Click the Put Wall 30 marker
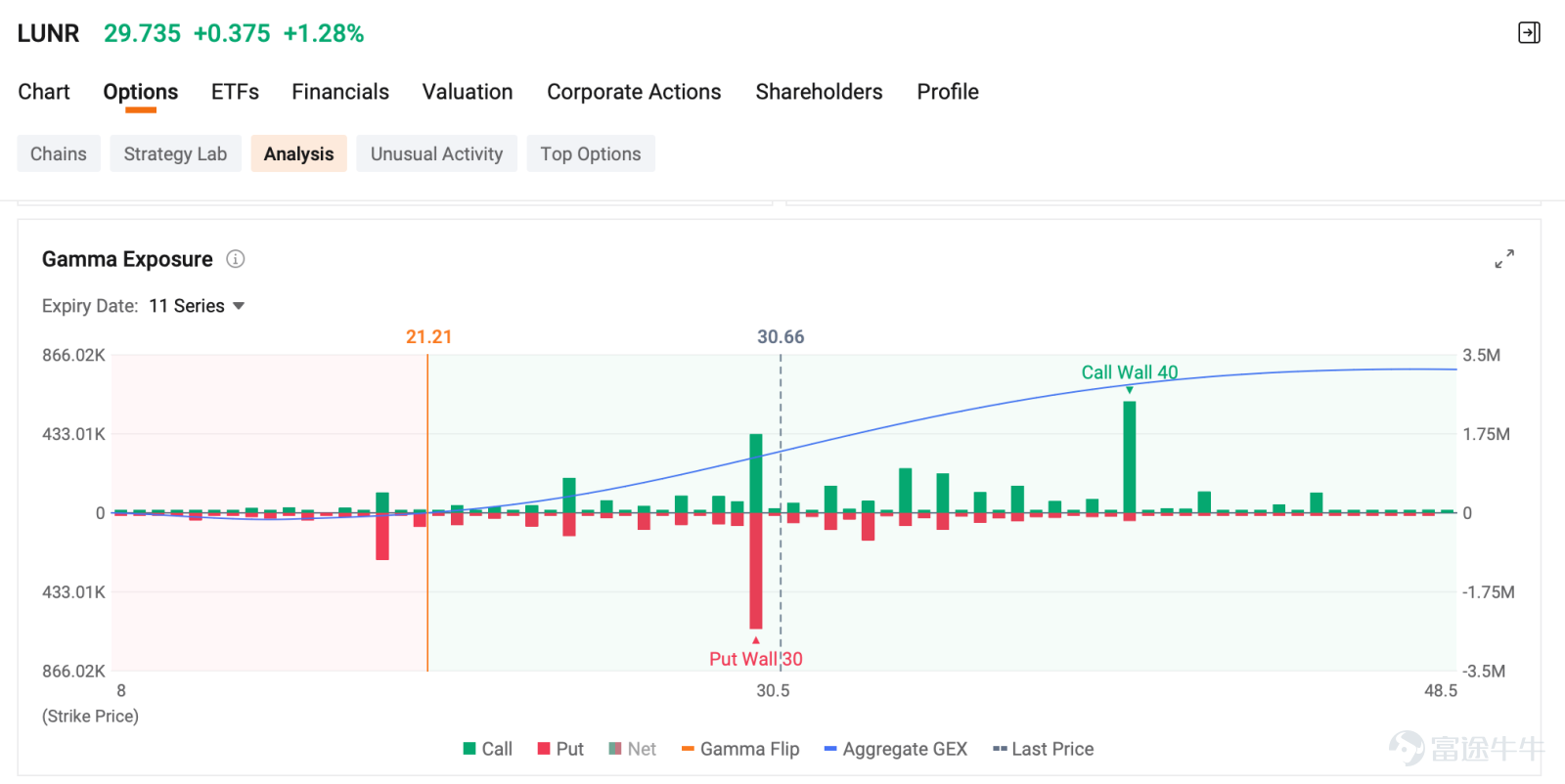 [756, 659]
